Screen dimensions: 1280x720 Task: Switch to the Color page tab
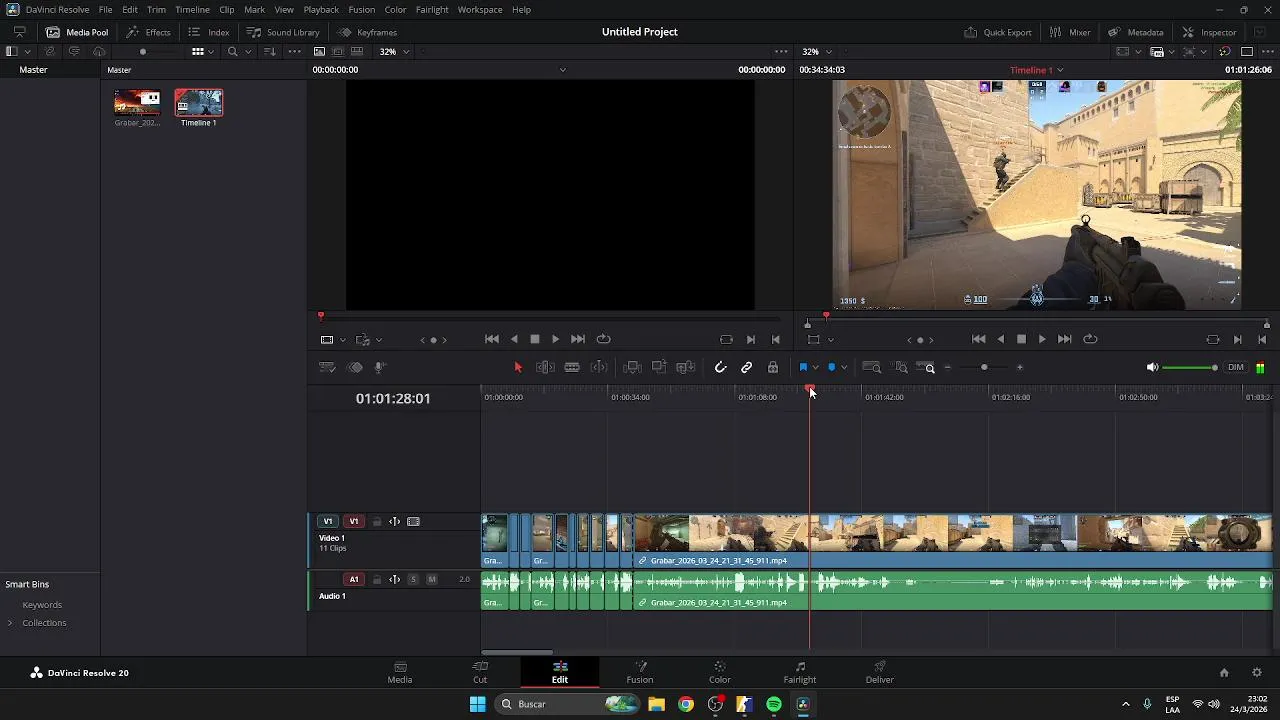tap(720, 672)
